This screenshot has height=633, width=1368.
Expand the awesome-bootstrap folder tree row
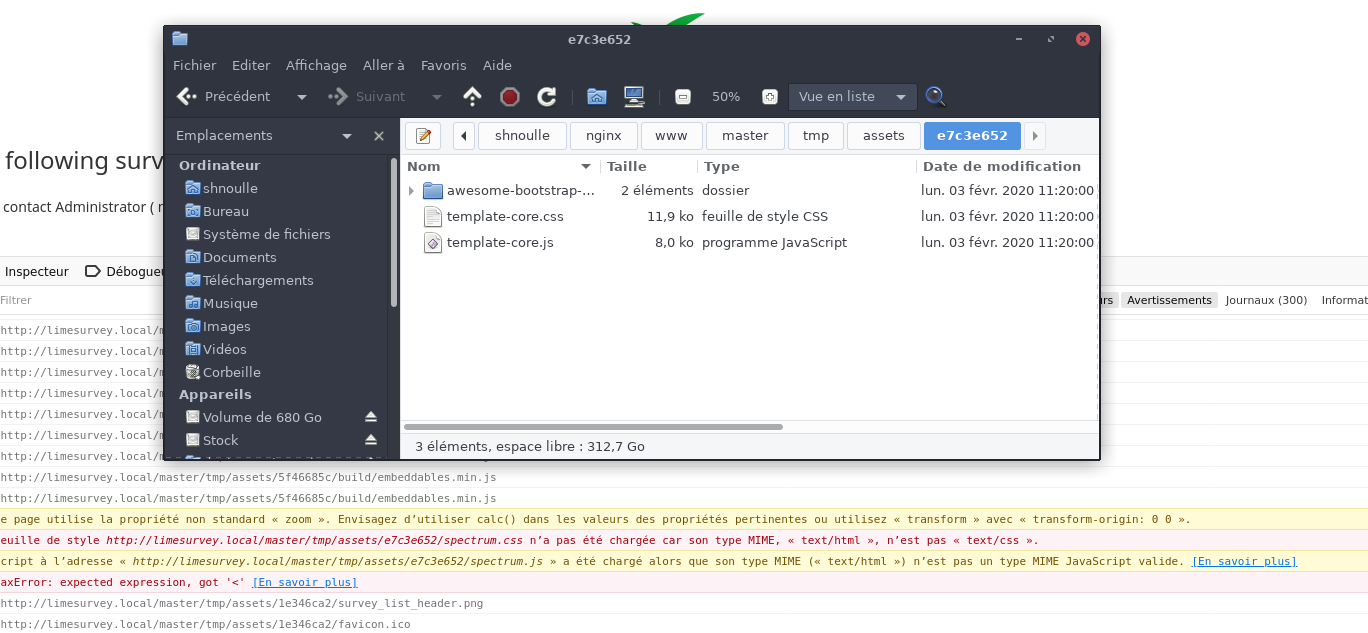click(x=411, y=191)
